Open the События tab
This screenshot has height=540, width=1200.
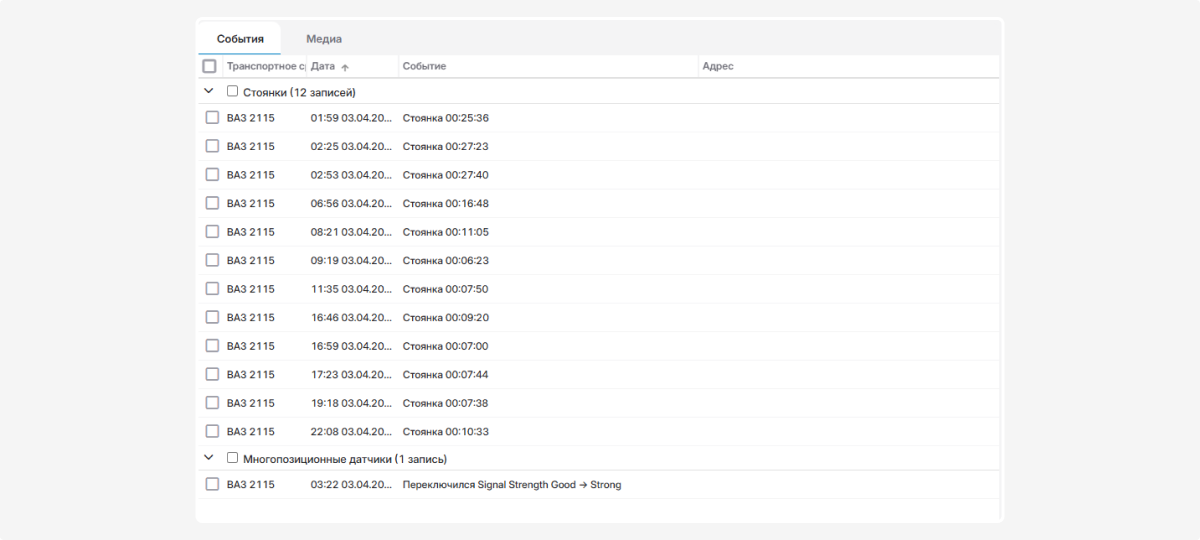(240, 39)
